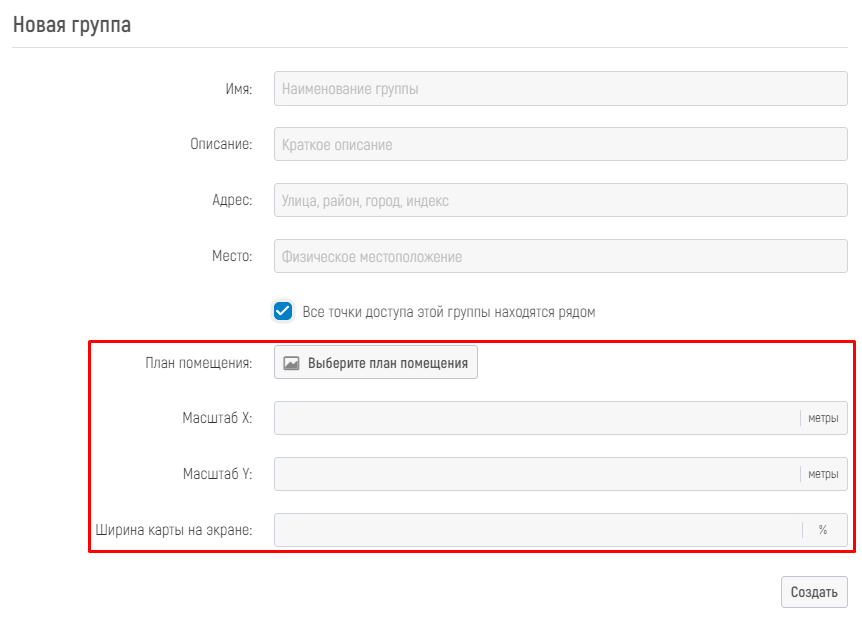Click Выберите план помещения button
This screenshot has height=618, width=862.
375,362
